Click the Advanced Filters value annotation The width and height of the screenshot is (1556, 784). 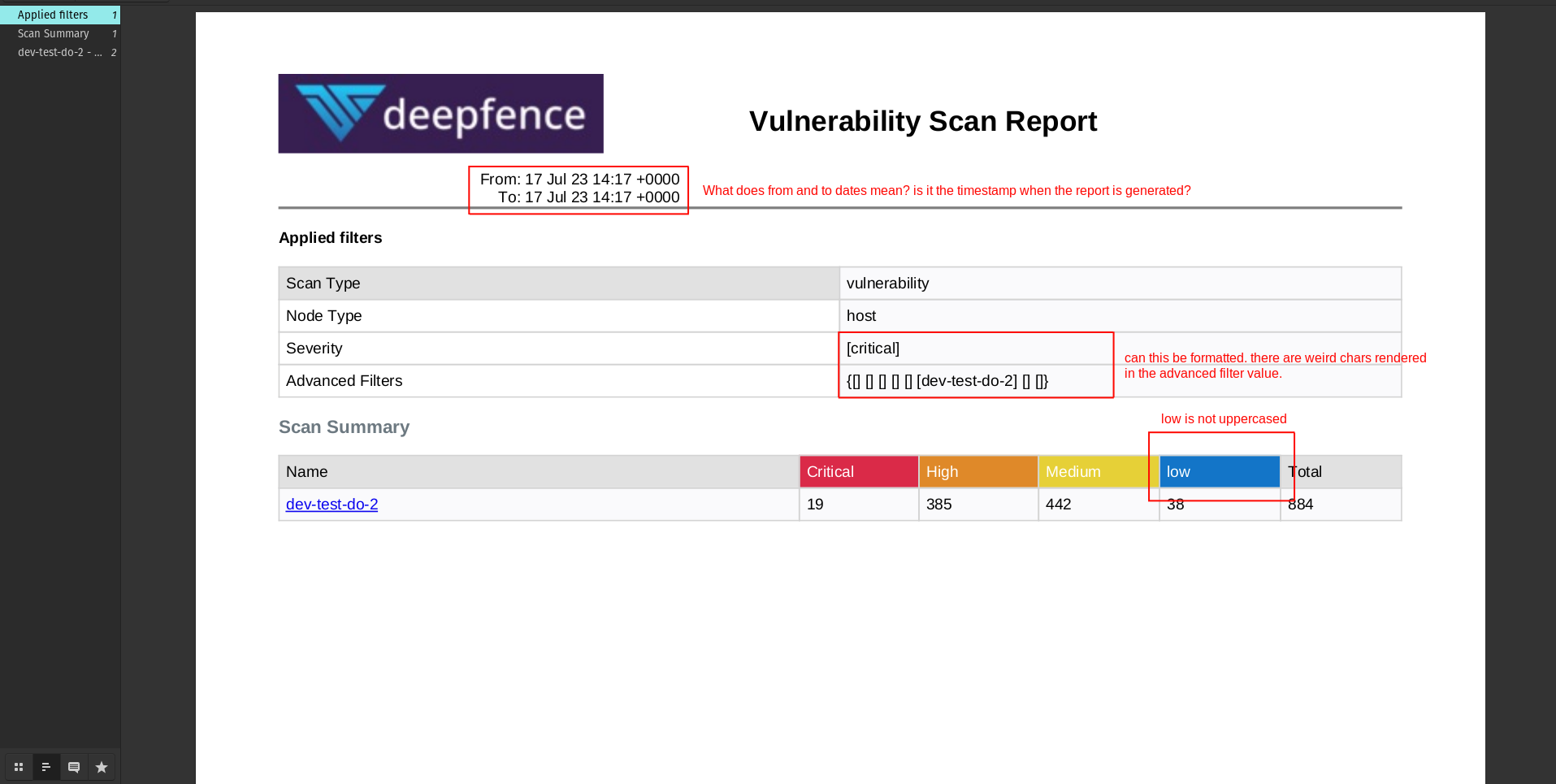click(975, 380)
